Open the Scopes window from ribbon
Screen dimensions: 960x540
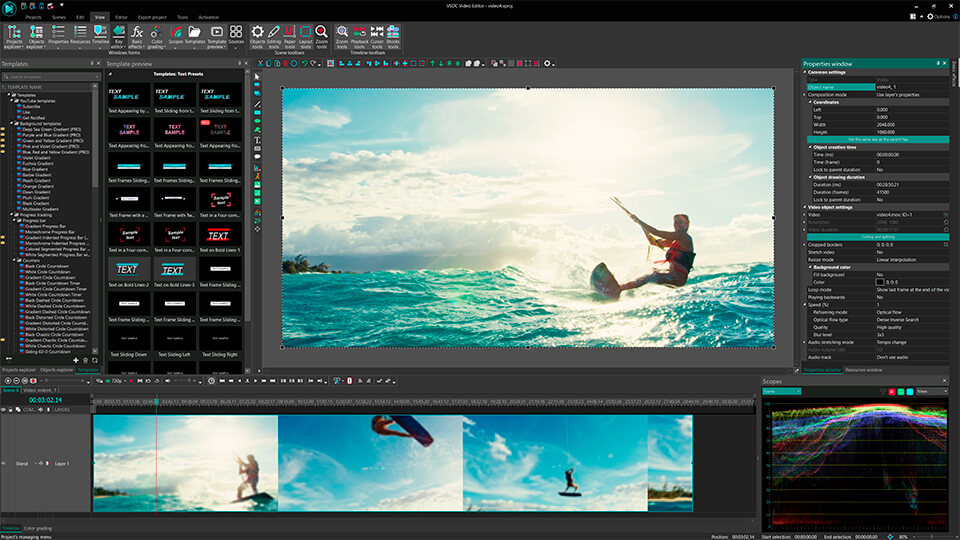tap(176, 33)
